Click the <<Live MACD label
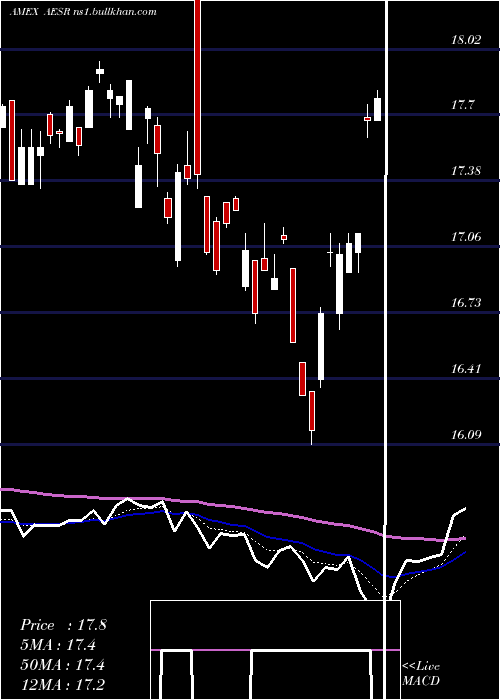The height and width of the screenshot is (700, 500). point(421,673)
